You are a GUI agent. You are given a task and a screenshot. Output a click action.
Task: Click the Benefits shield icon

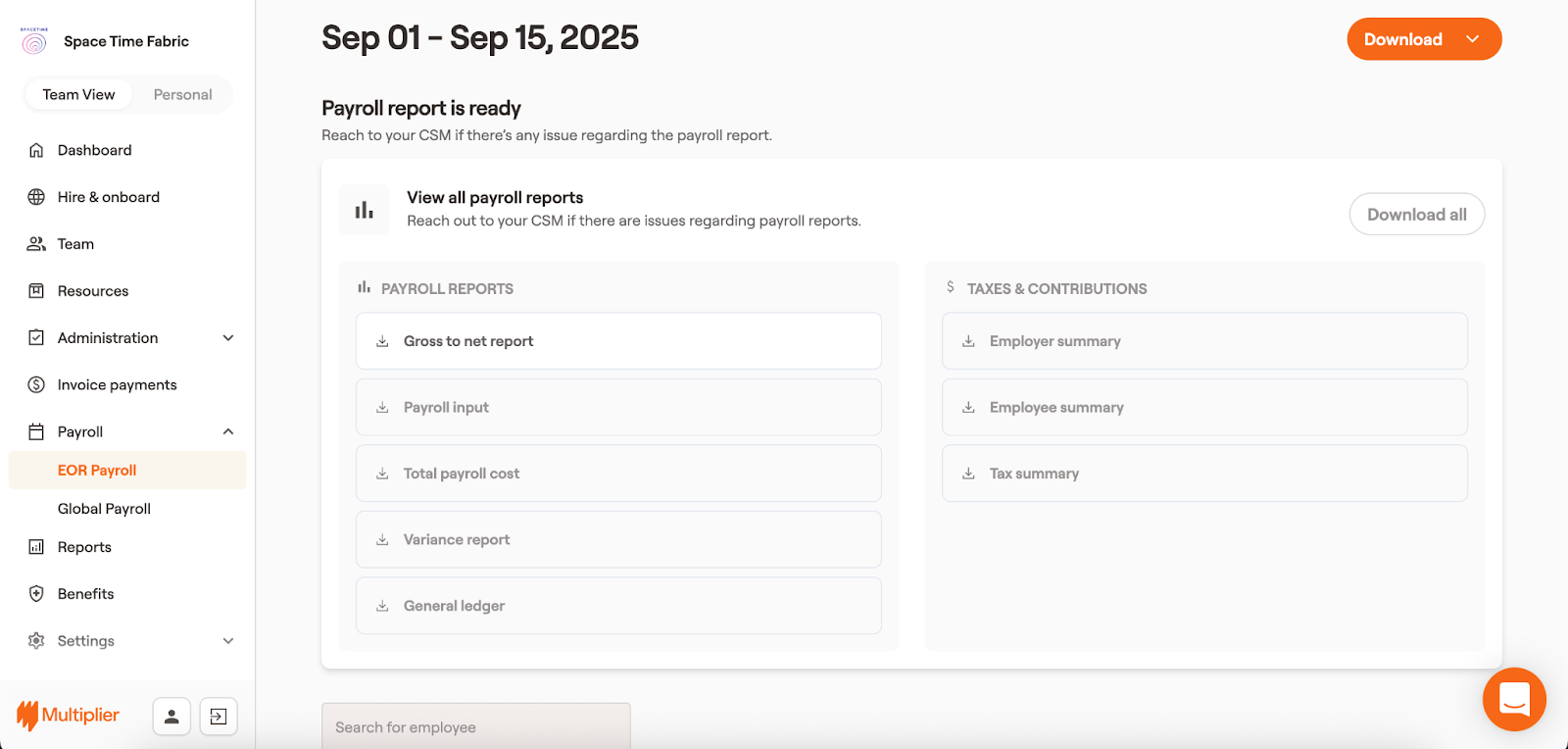[x=36, y=594]
